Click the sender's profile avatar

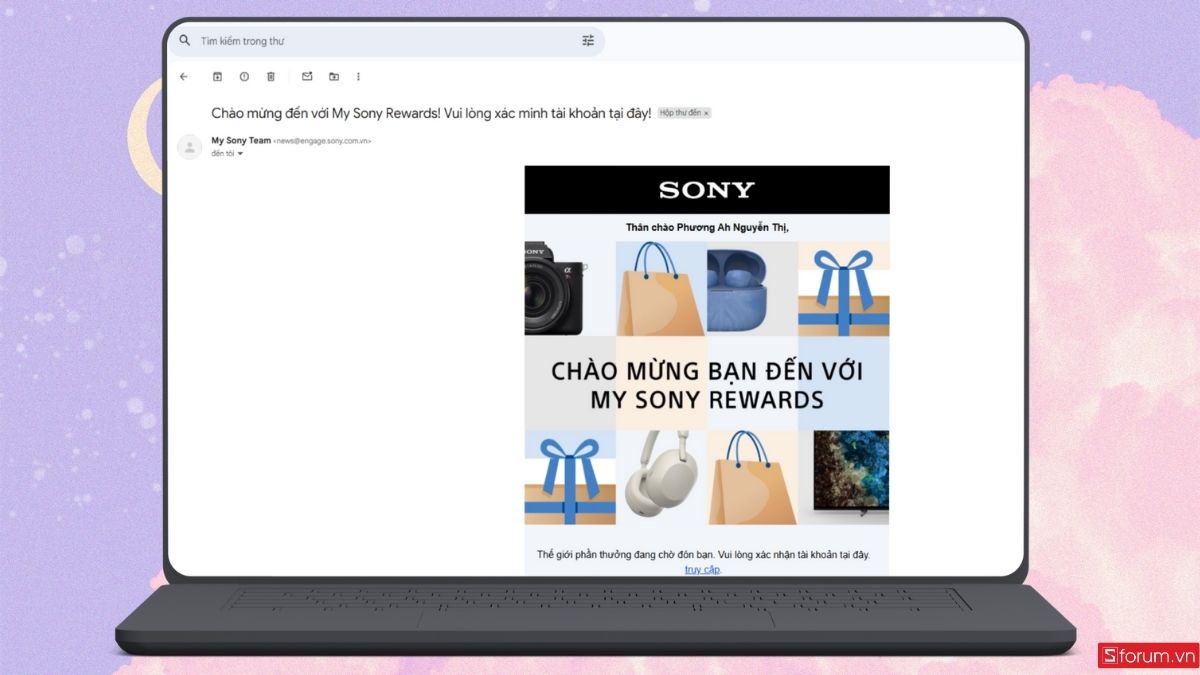[x=190, y=147]
